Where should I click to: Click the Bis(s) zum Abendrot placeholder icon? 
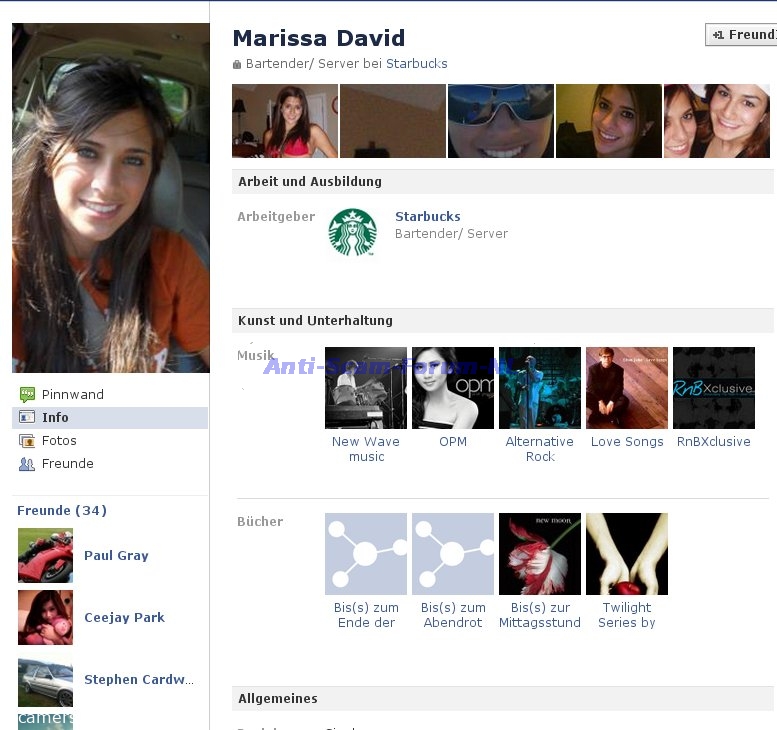tap(452, 554)
